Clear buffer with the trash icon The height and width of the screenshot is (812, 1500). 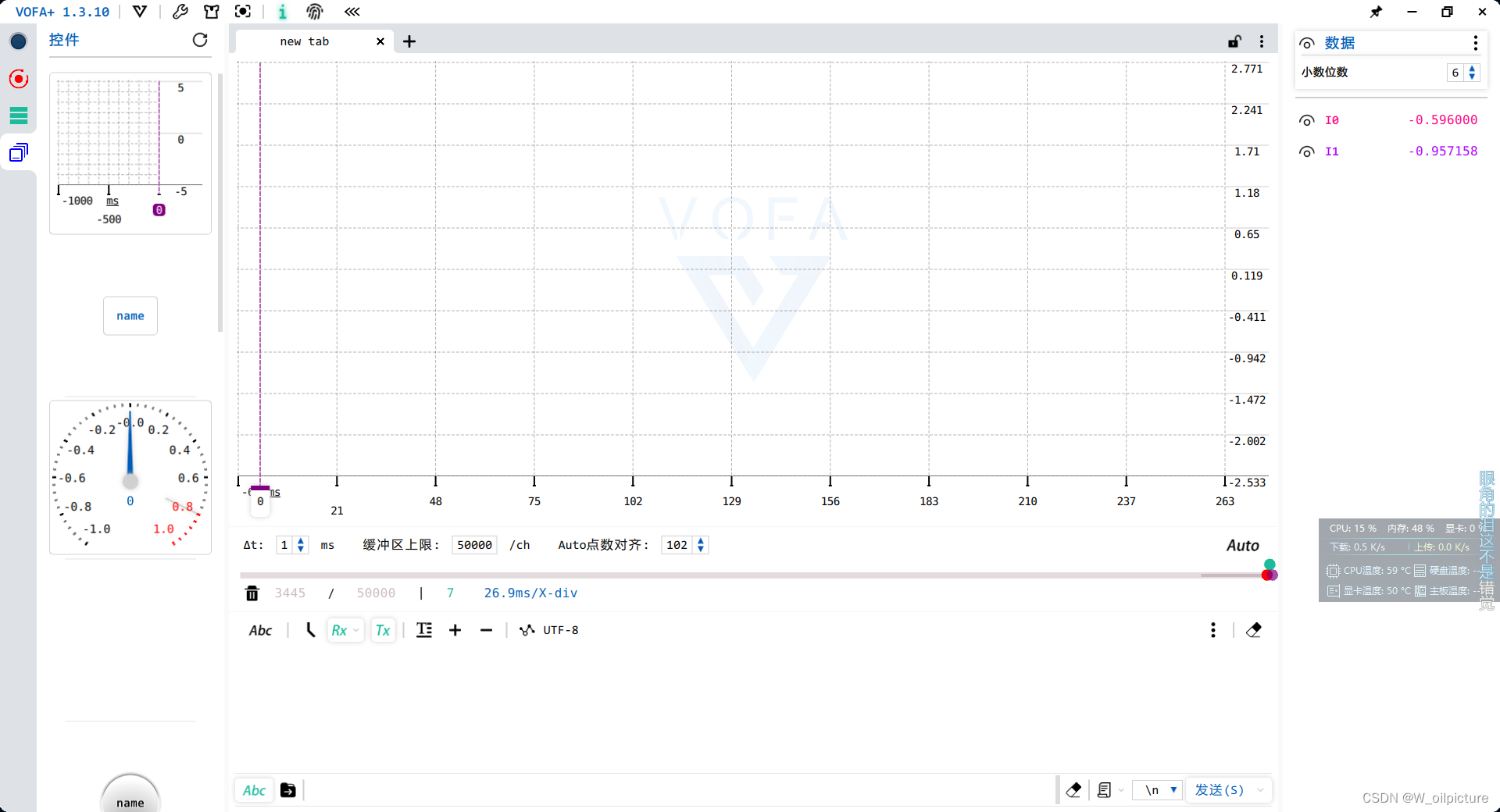coord(252,593)
